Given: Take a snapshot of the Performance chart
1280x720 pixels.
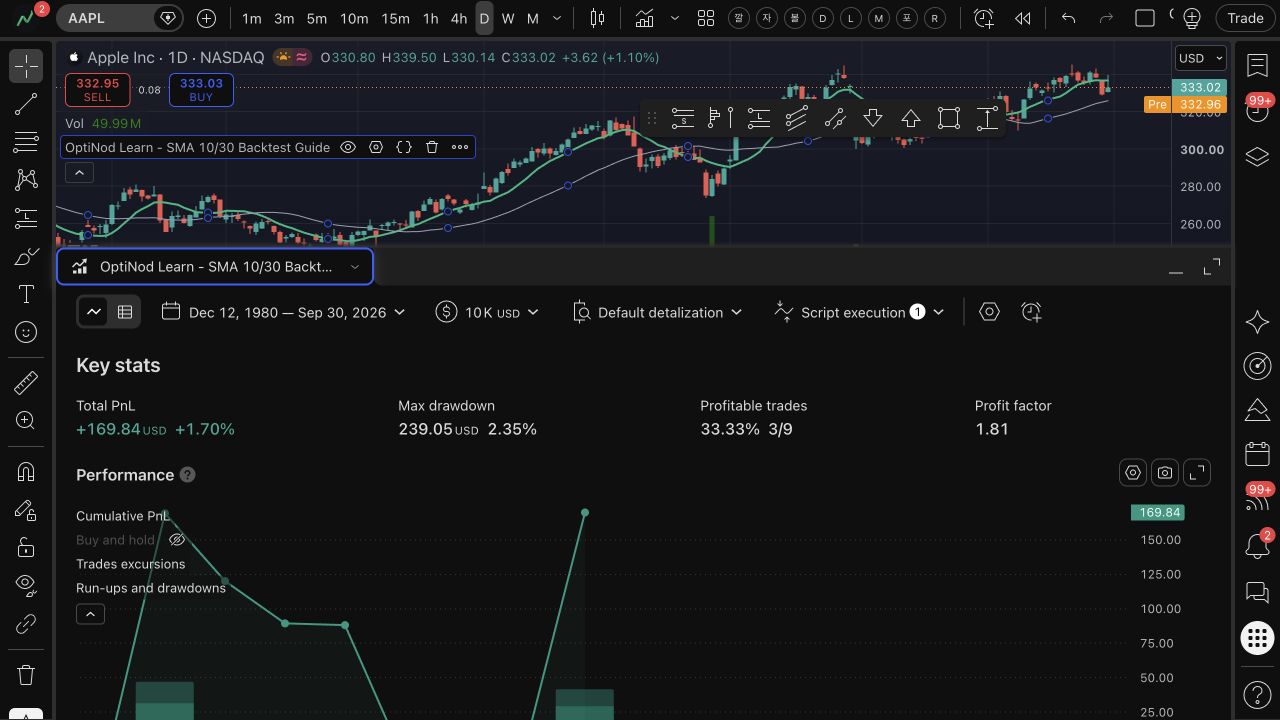Looking at the screenshot, I should (x=1165, y=473).
